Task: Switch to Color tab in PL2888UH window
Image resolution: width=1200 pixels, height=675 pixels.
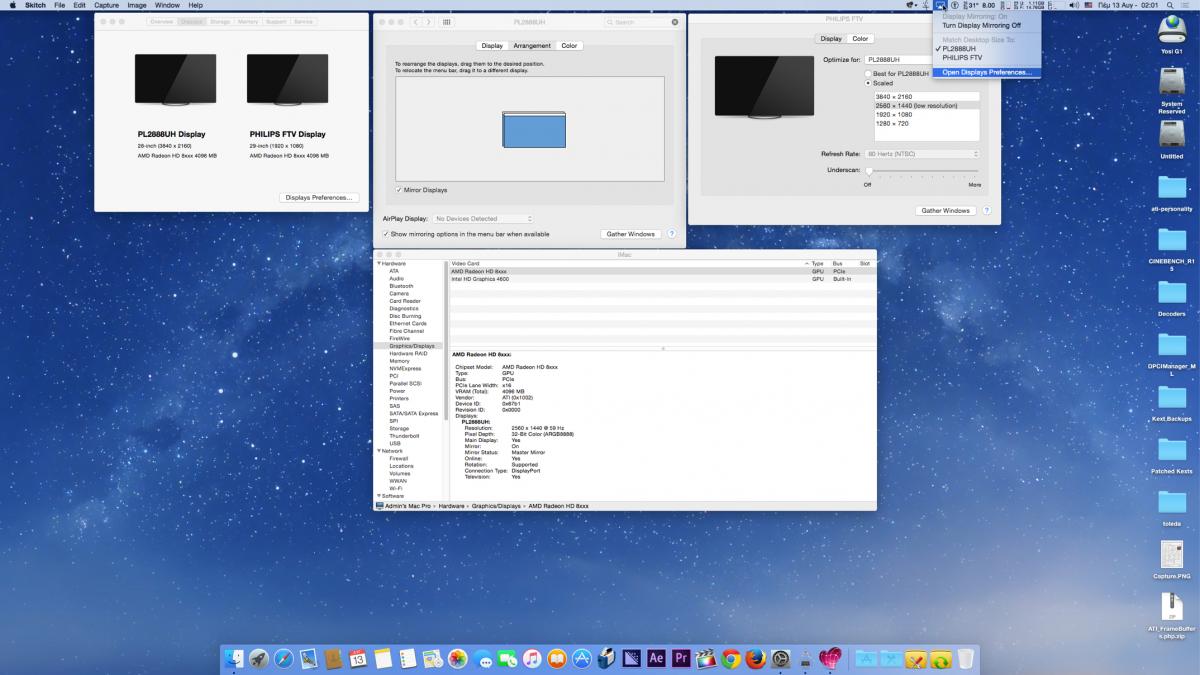Action: coord(569,46)
